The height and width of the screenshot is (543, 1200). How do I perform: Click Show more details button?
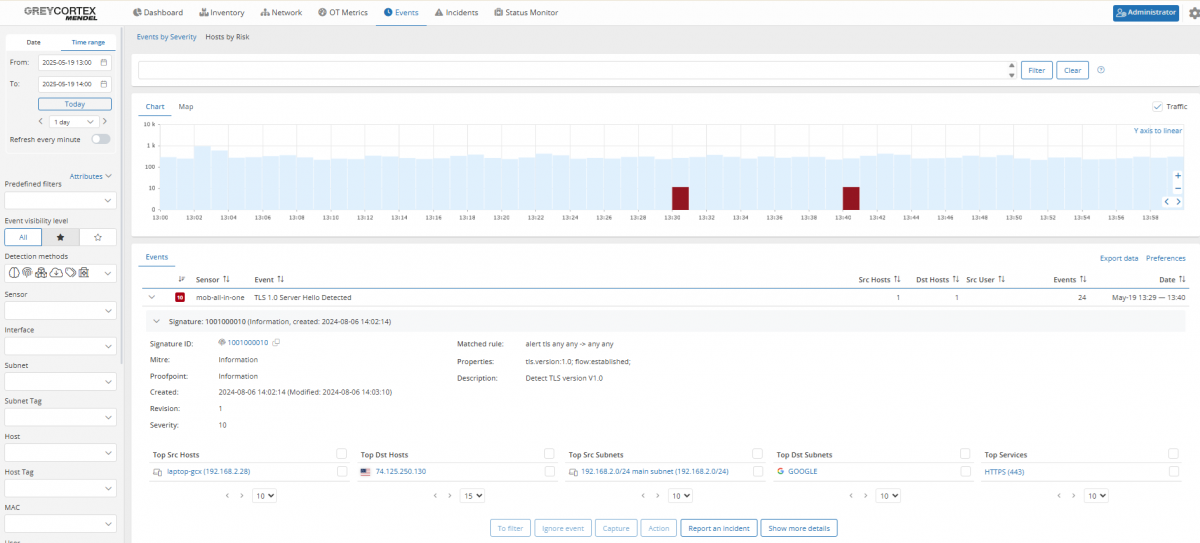798,528
